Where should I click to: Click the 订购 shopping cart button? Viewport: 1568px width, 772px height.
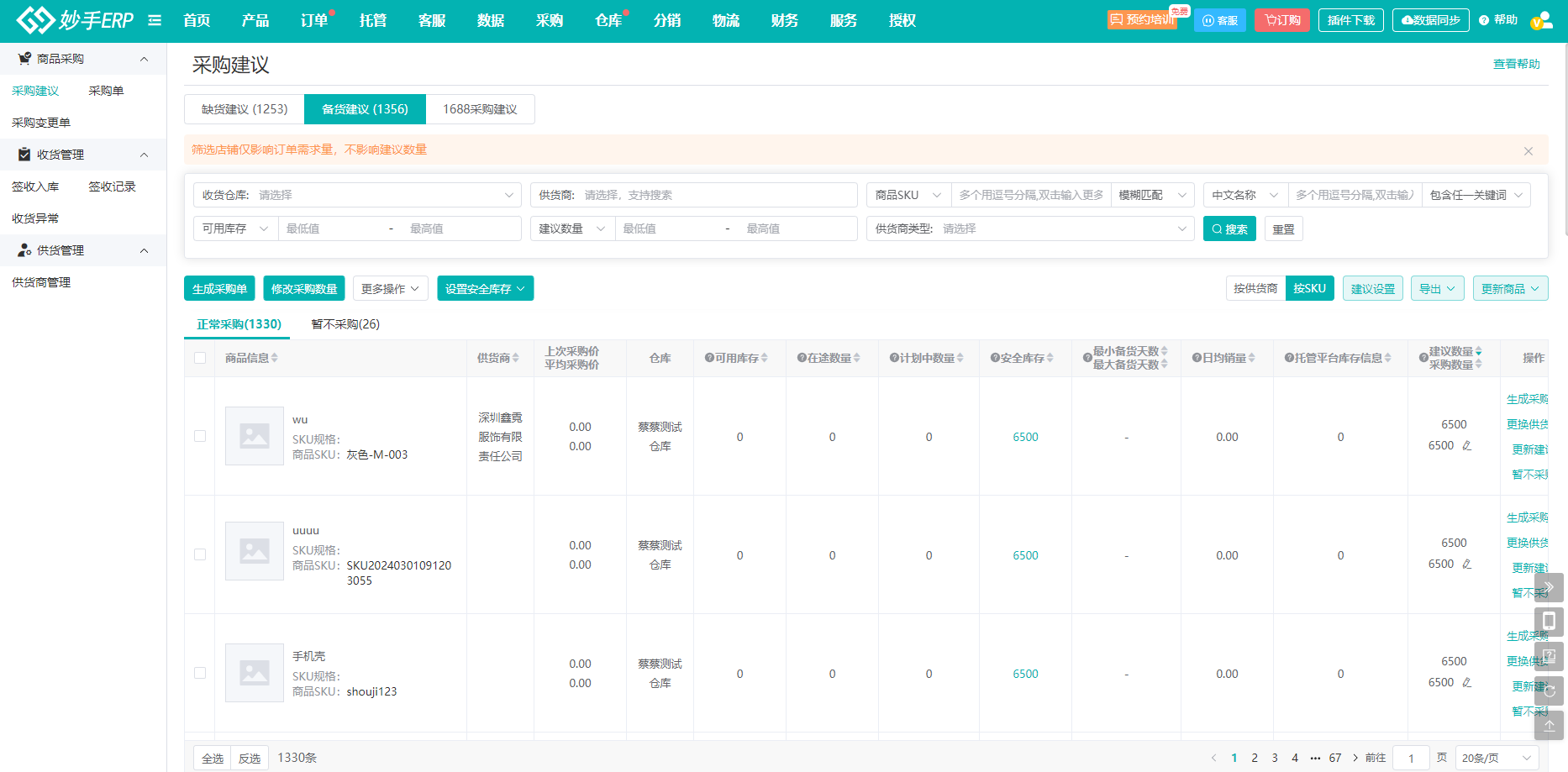pos(1282,20)
